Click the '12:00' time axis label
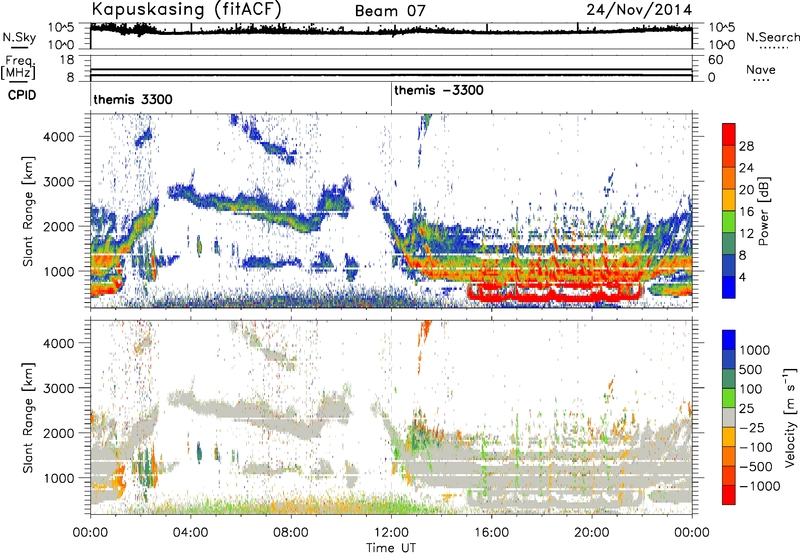The width and height of the screenshot is (800, 554). (x=391, y=533)
